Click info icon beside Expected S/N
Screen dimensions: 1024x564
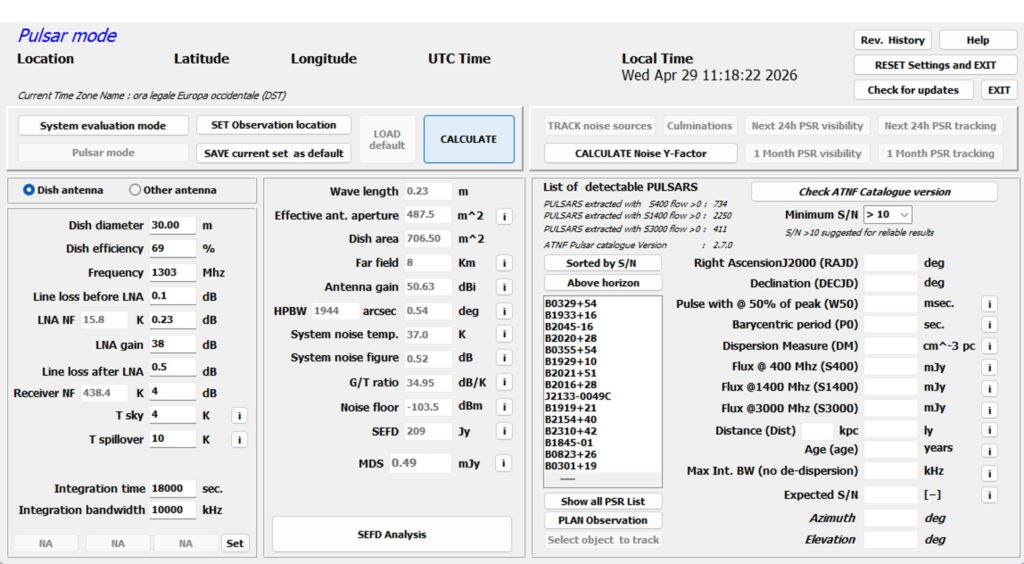click(x=989, y=495)
